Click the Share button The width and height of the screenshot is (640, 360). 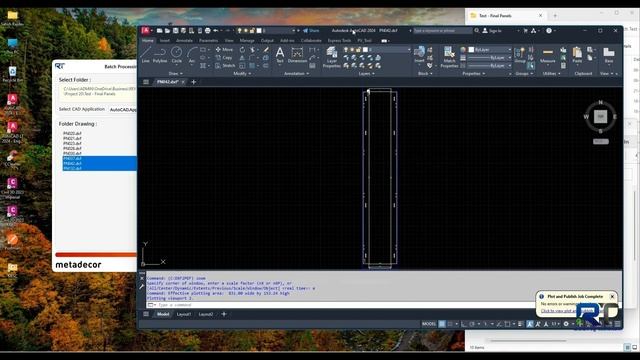coord(311,31)
